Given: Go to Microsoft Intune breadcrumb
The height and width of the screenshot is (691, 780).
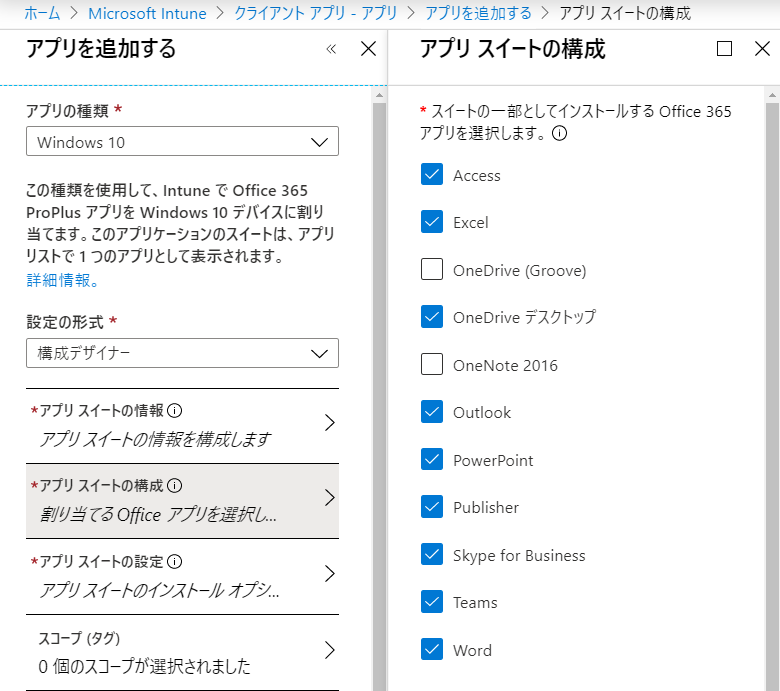Looking at the screenshot, I should [147, 13].
